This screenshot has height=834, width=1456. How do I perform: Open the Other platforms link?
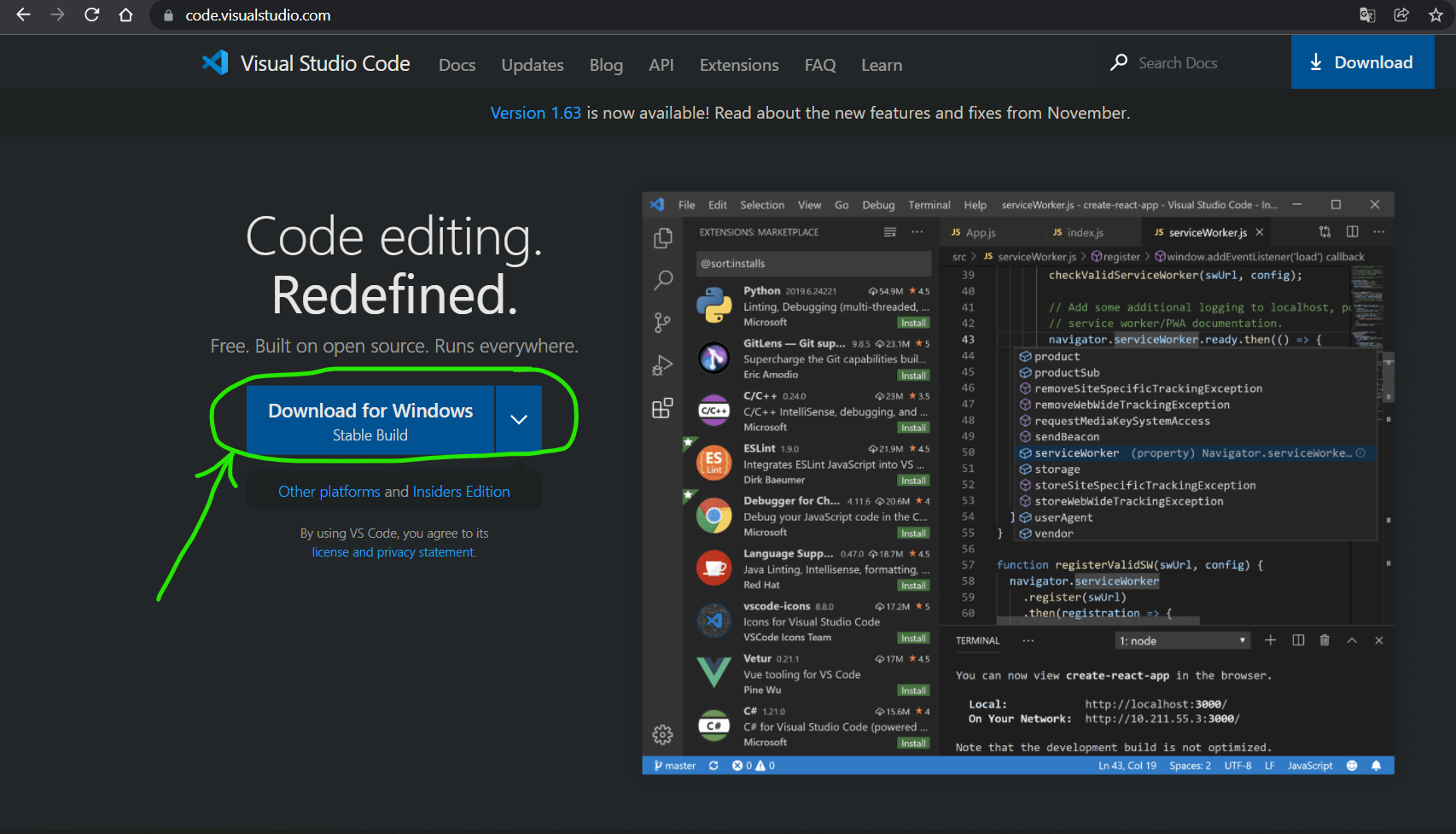329,492
